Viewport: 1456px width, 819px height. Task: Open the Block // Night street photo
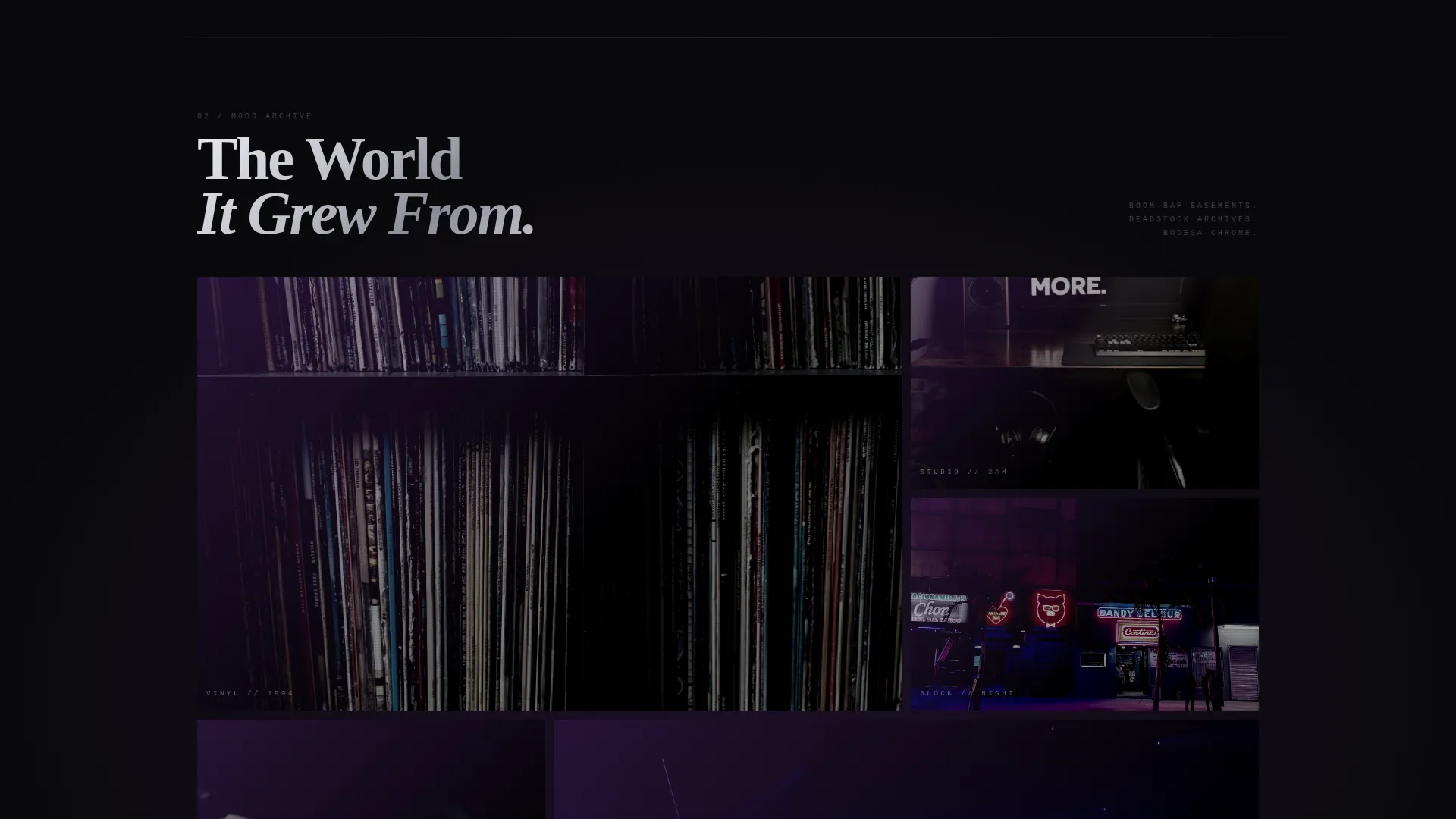click(x=1084, y=604)
